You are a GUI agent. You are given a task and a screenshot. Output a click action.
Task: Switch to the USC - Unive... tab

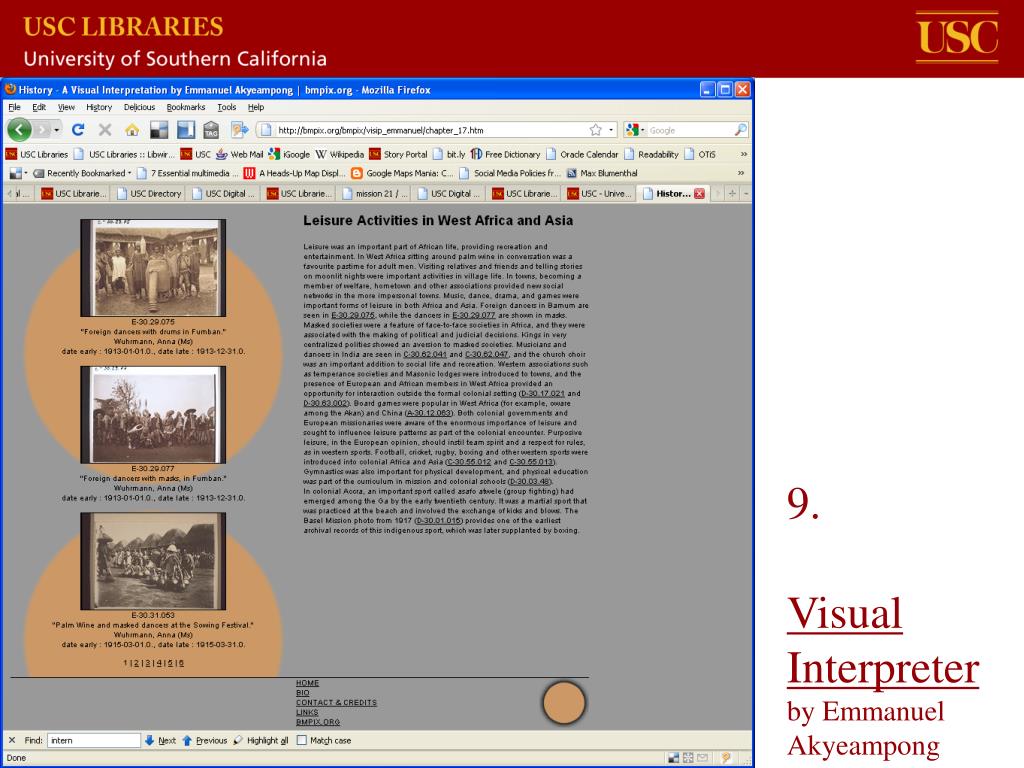(600, 193)
